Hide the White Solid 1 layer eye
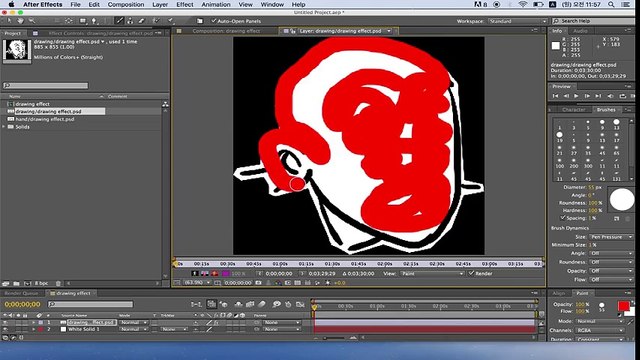640x360 pixels. click(x=5, y=329)
